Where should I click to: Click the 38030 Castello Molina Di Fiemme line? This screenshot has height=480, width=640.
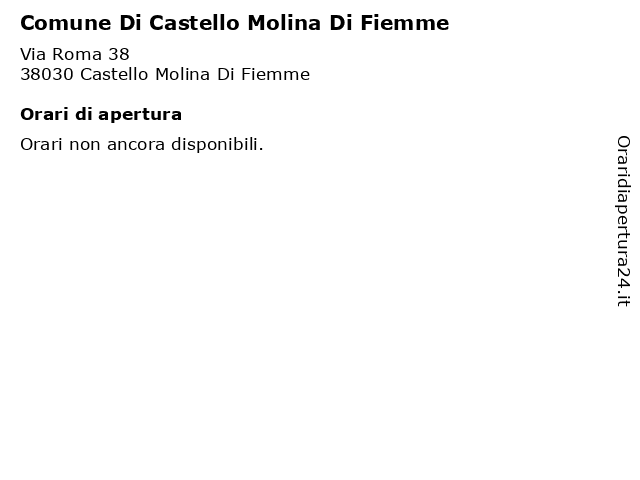(x=165, y=74)
